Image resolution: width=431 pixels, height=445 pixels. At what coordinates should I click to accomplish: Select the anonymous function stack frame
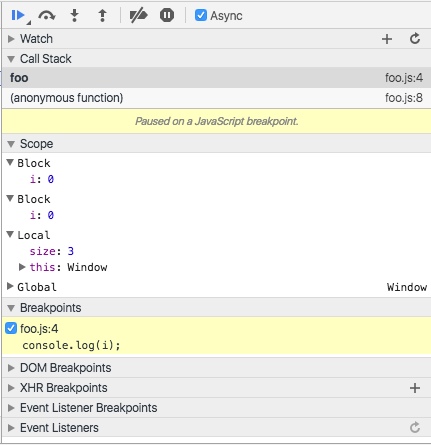(x=216, y=98)
